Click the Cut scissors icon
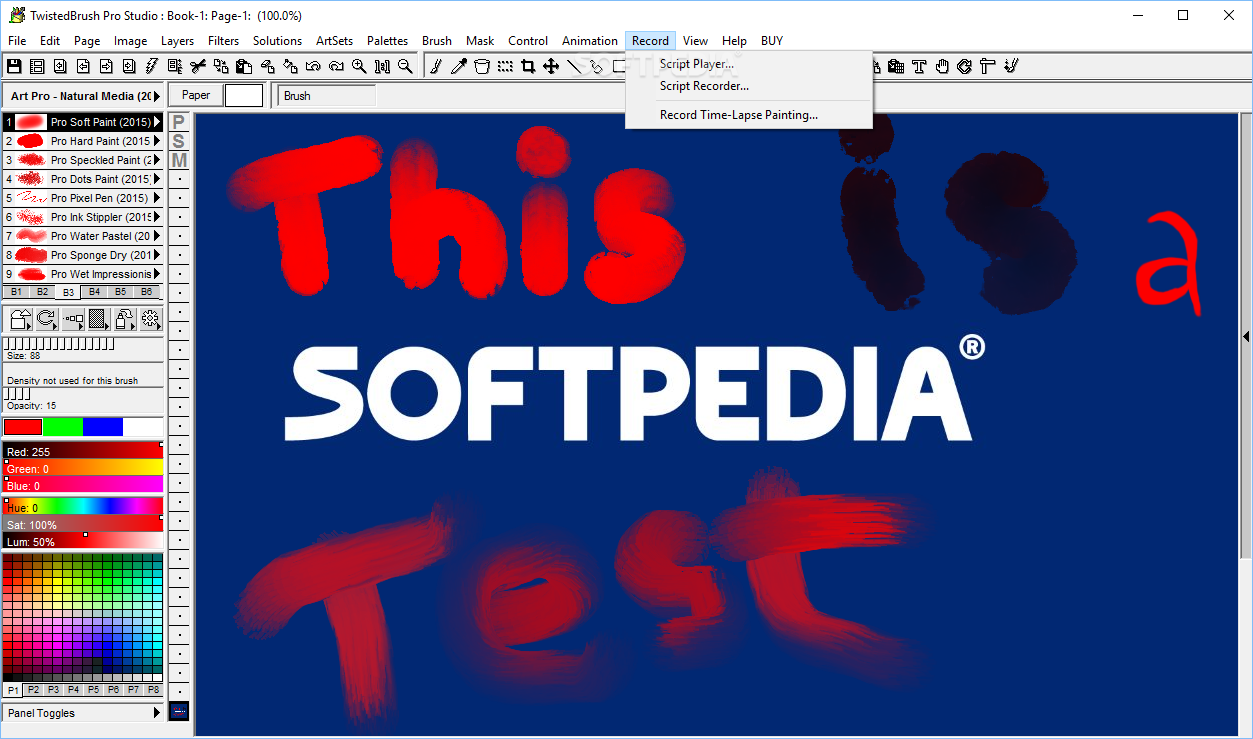1253x739 pixels. [x=198, y=66]
